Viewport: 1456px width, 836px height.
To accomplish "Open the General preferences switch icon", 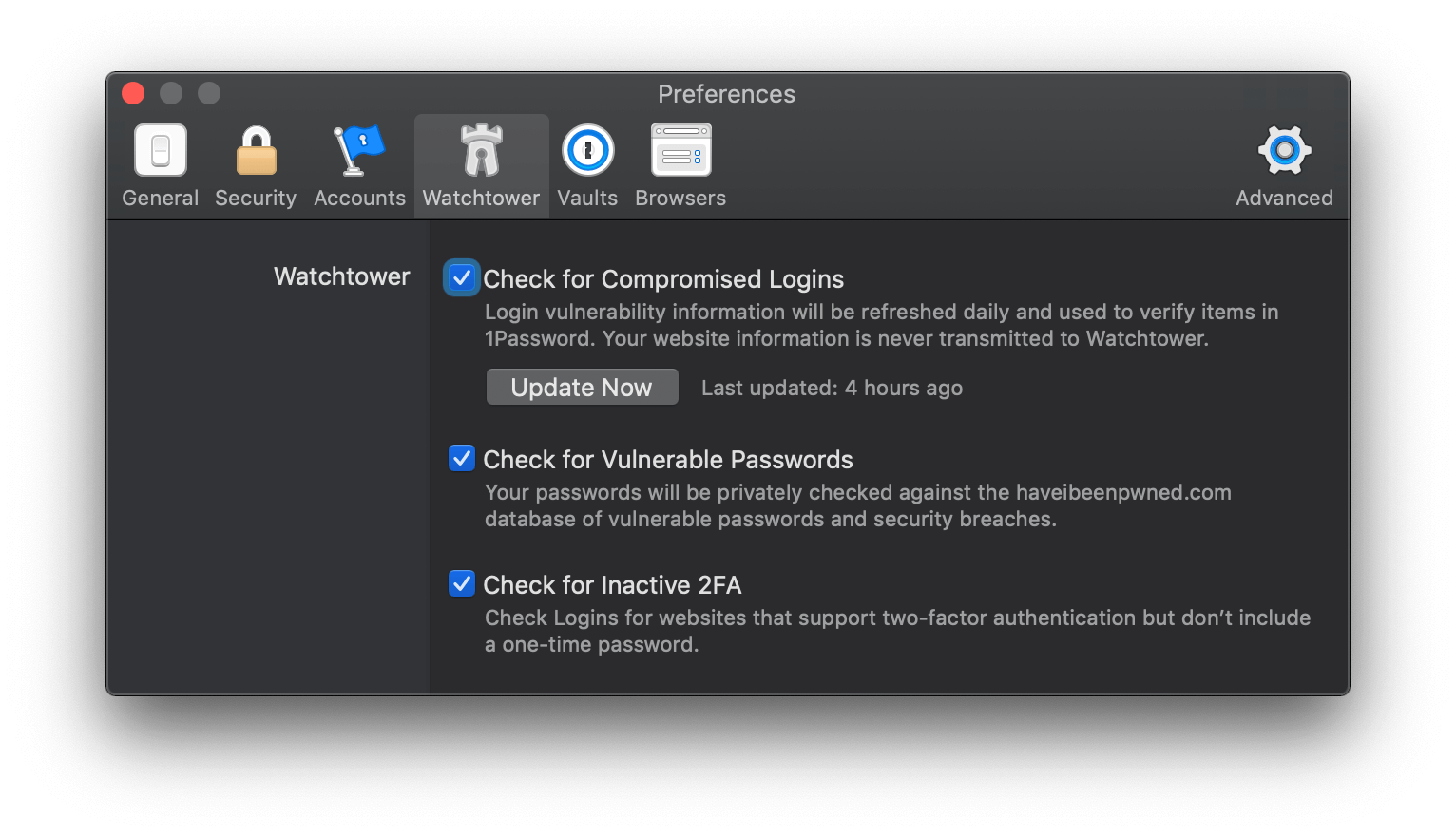I will 161,151.
